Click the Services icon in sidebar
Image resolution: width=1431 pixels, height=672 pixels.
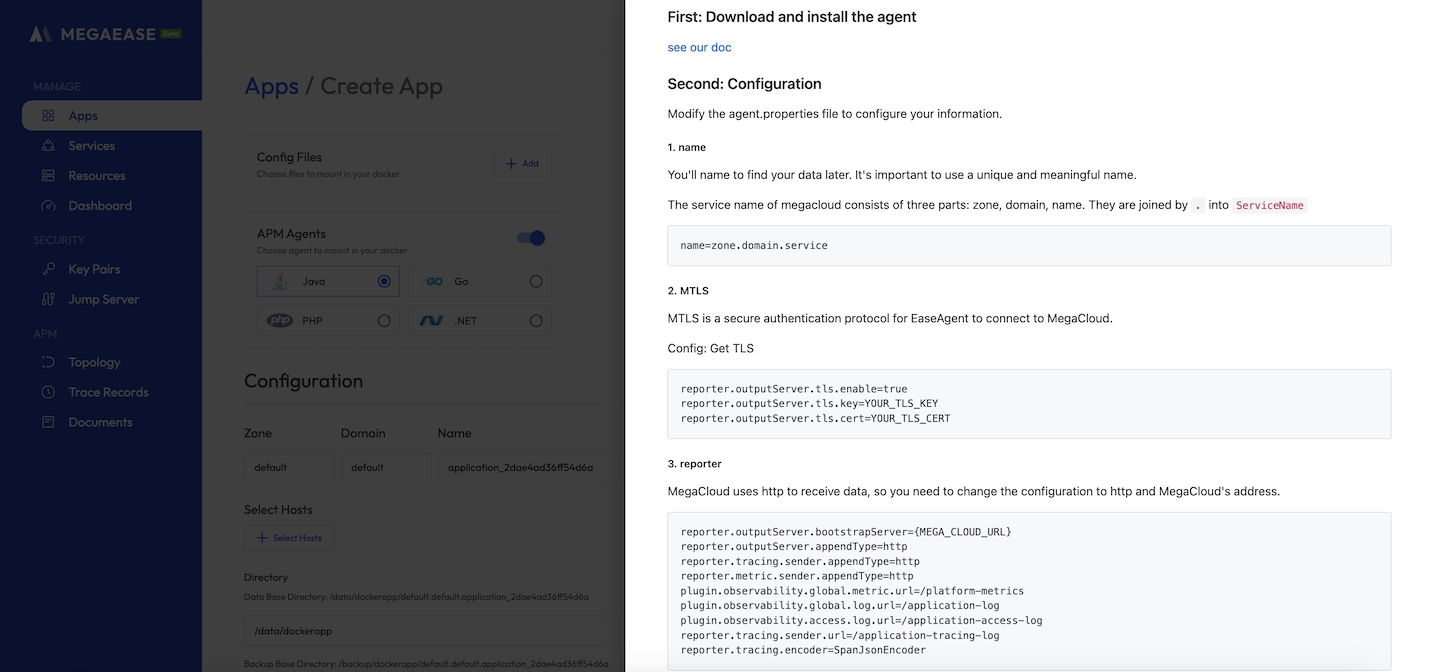(x=48, y=146)
